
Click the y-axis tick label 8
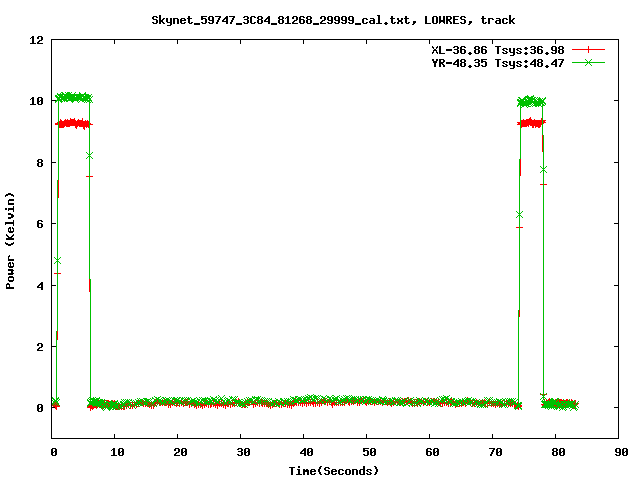pos(40,163)
